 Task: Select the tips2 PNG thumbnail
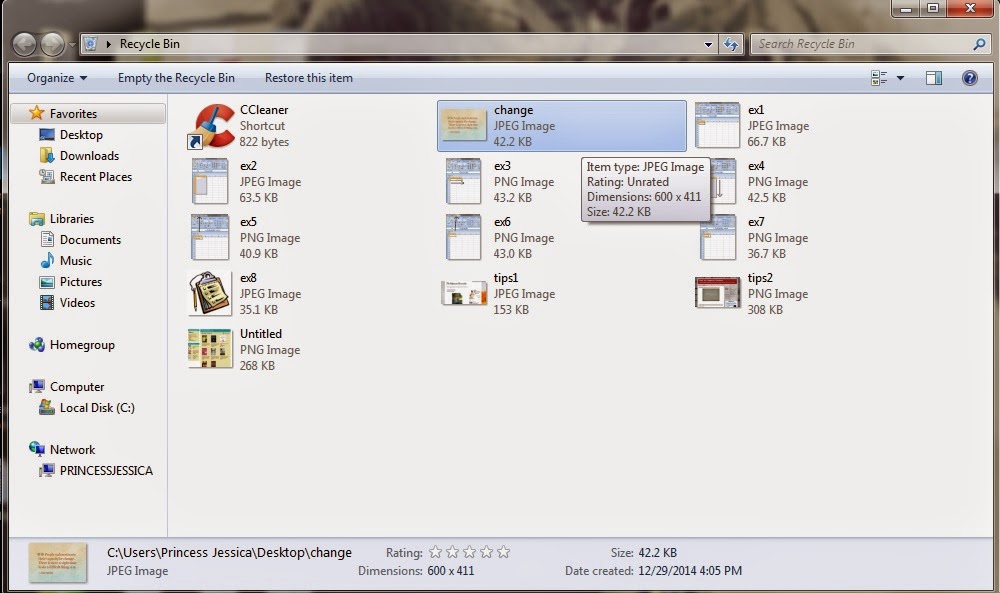tap(717, 293)
